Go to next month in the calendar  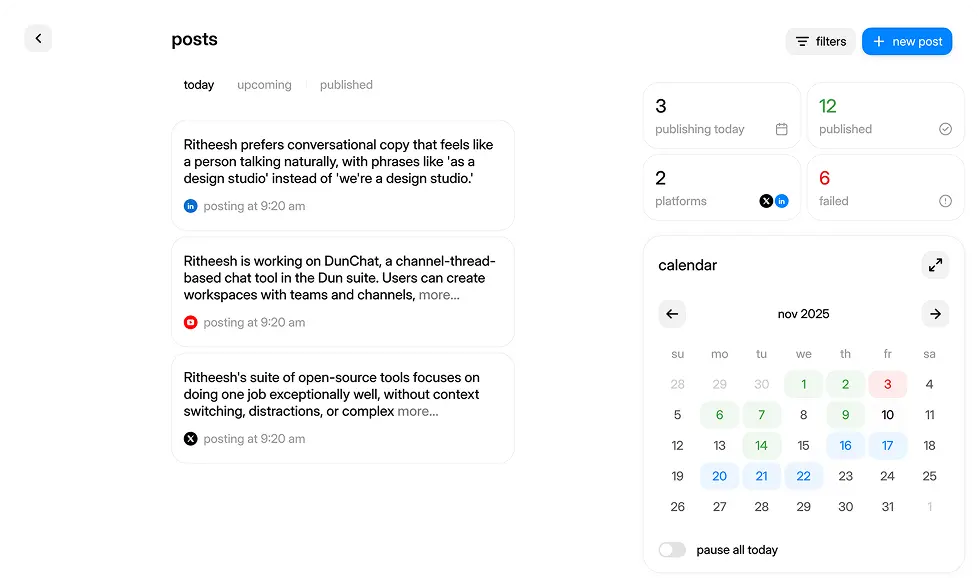935,313
